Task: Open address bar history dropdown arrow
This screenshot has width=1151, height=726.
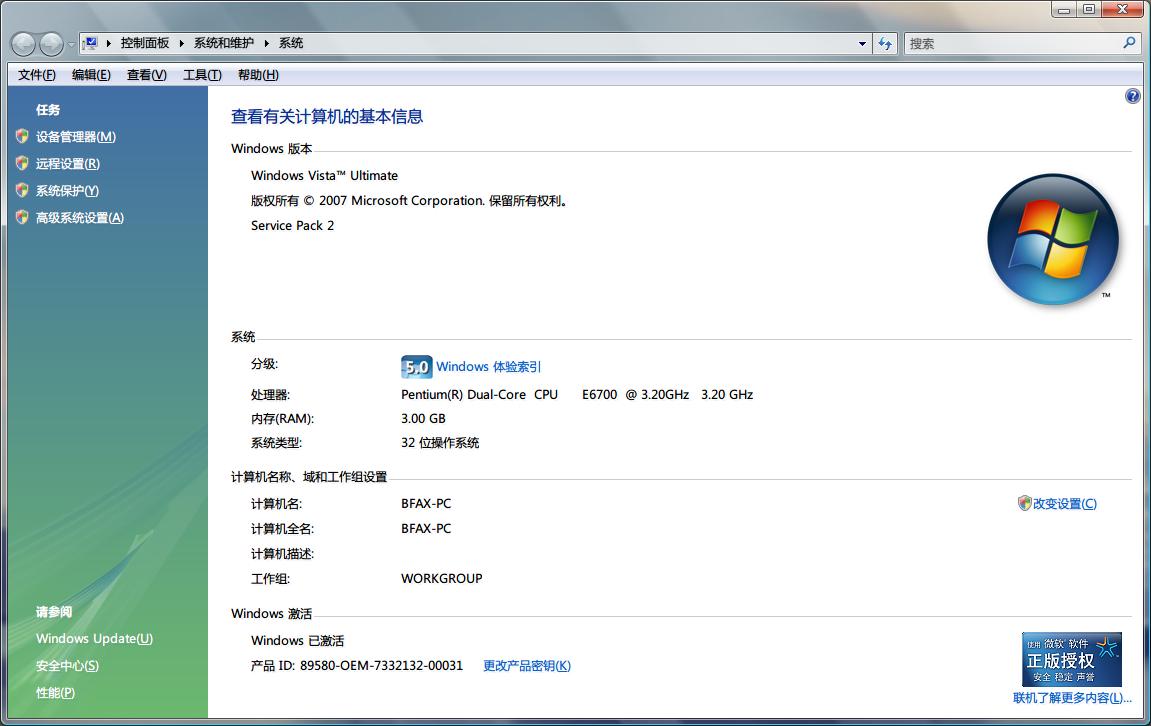Action: tap(863, 43)
